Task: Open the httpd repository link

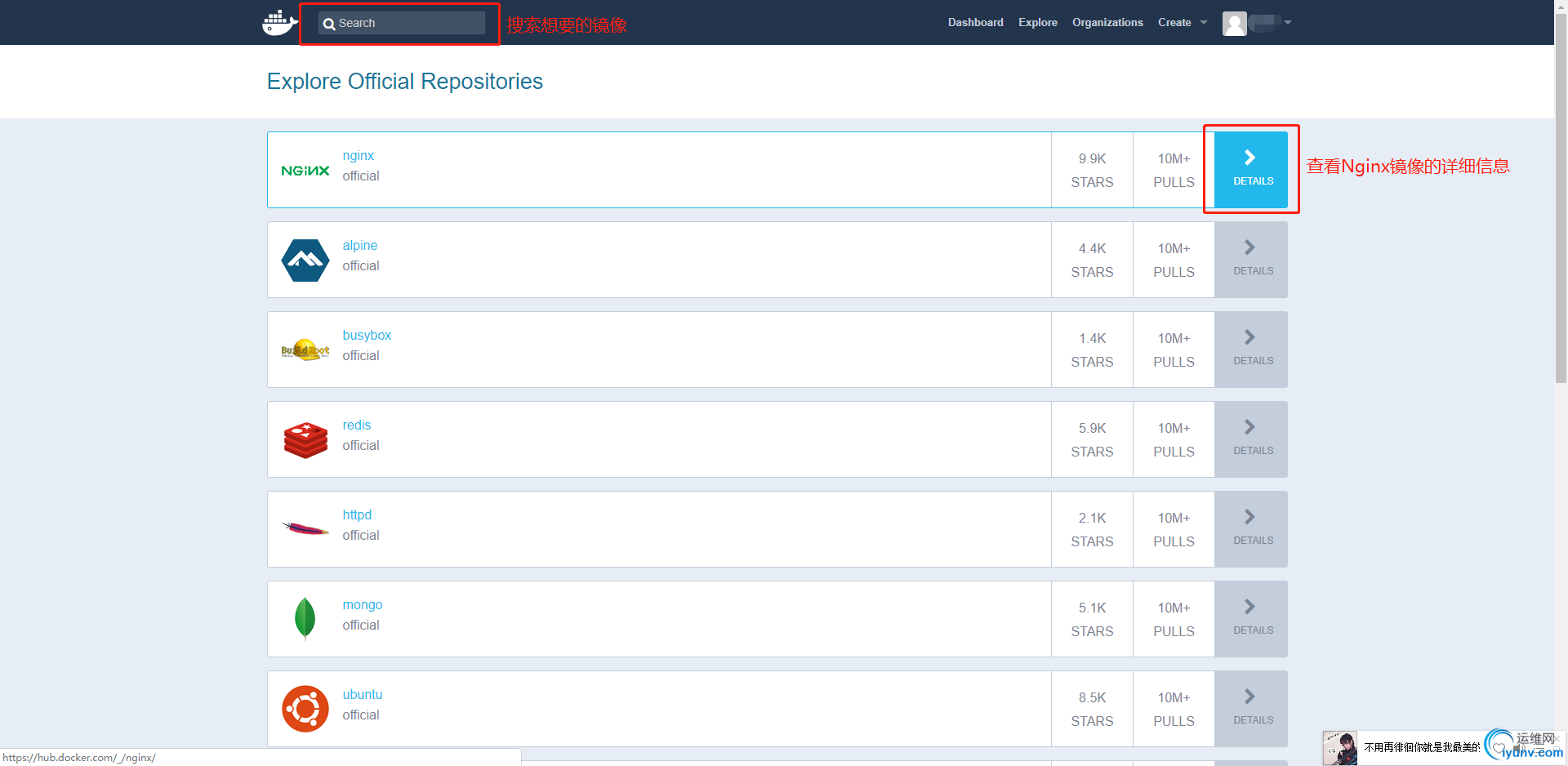Action: (357, 514)
